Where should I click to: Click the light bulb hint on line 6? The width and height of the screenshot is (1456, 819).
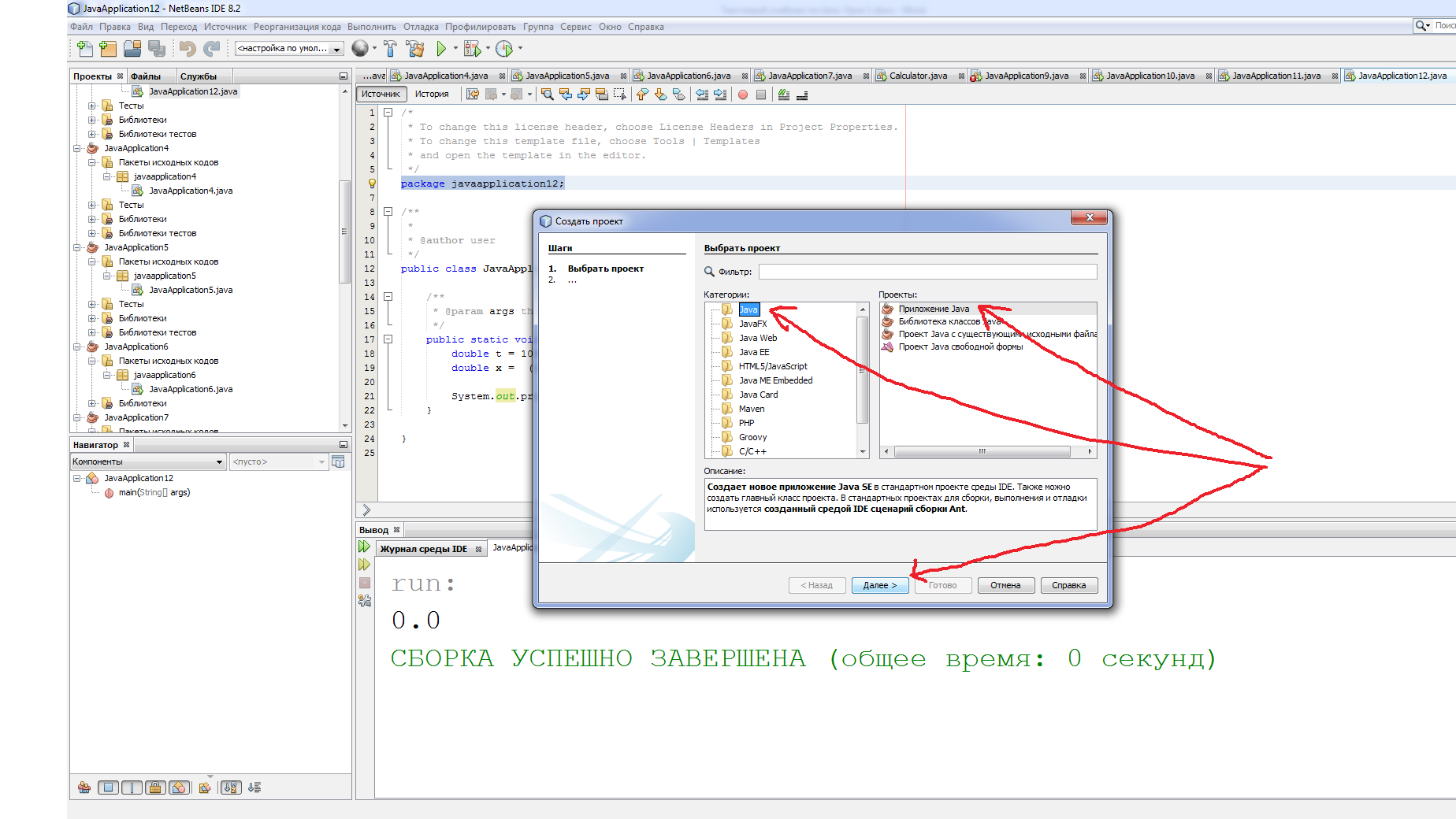tap(372, 183)
